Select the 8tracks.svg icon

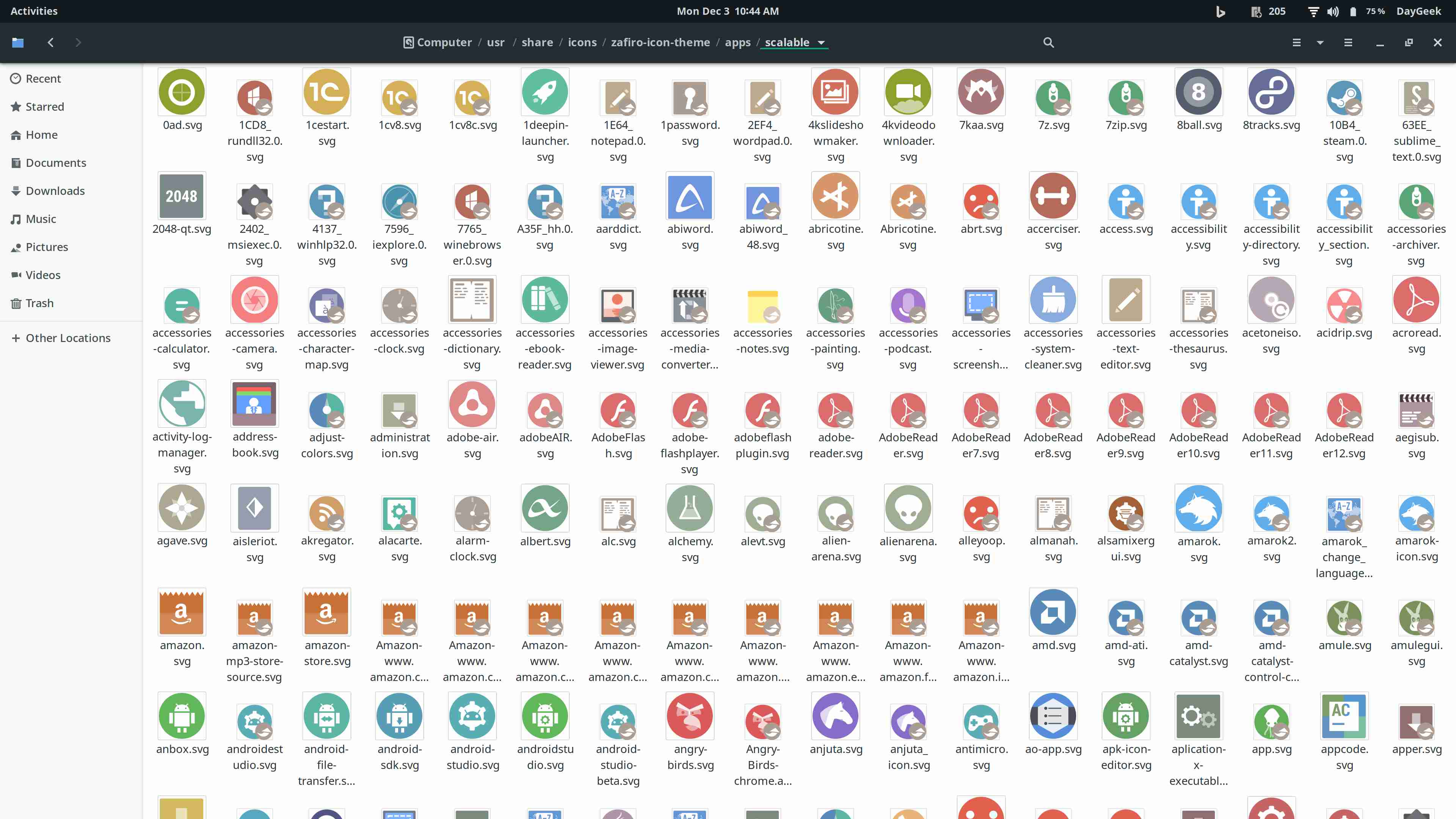tap(1271, 92)
